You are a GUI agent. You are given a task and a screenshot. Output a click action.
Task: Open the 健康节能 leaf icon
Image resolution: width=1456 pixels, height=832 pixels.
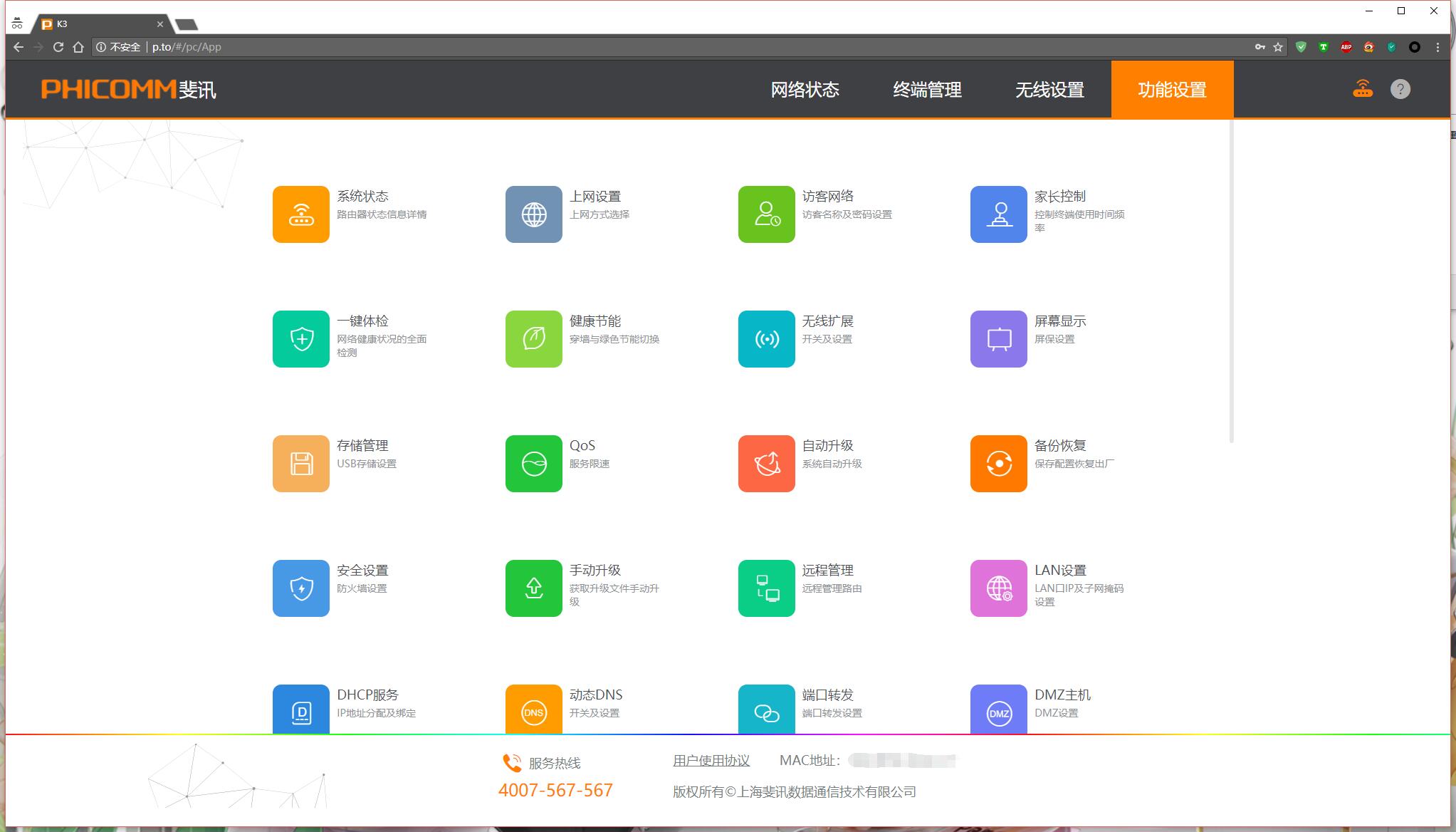coord(533,339)
